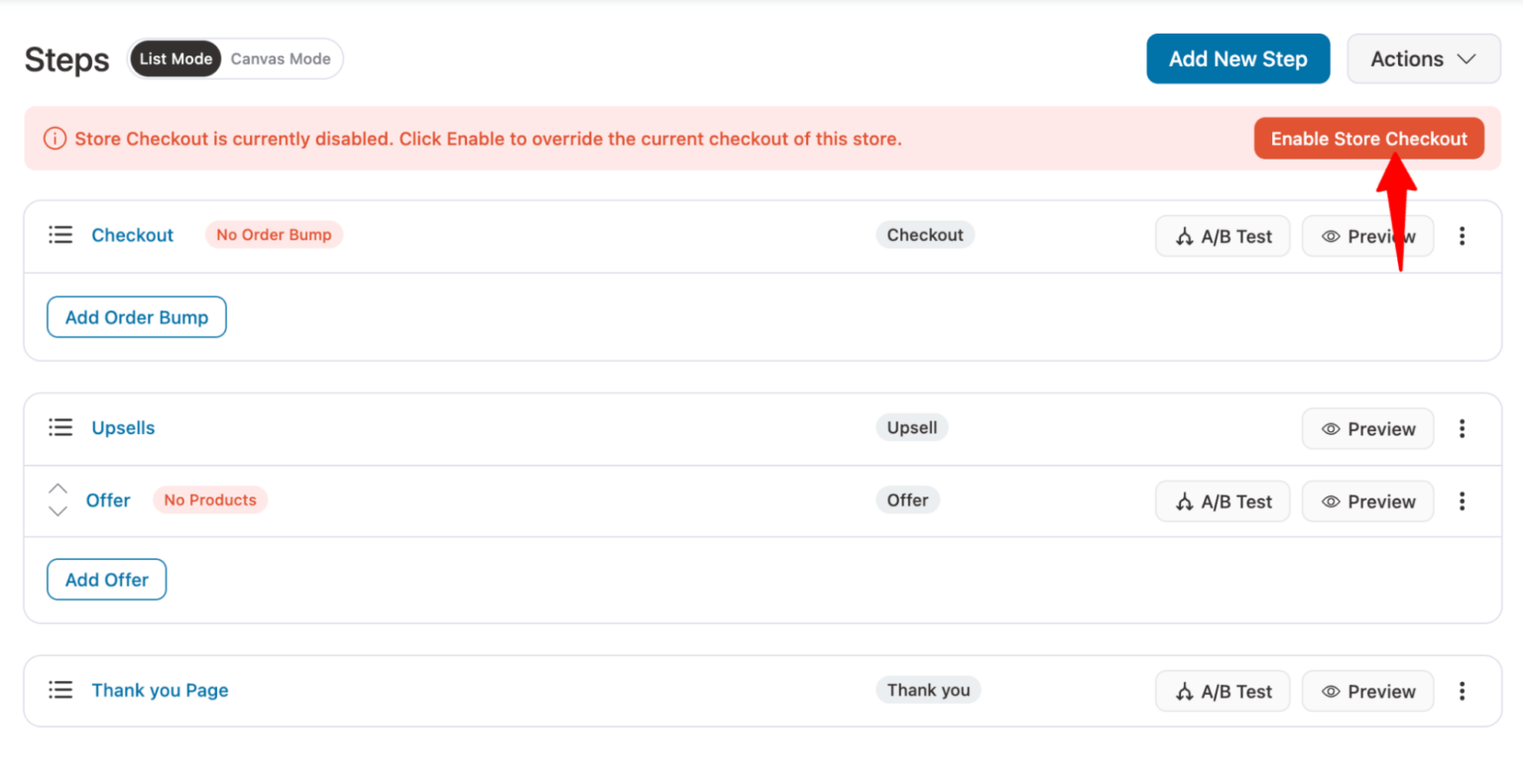Click the A/B Test icon for Checkout
This screenshot has height=784, width=1523.
click(x=1188, y=236)
